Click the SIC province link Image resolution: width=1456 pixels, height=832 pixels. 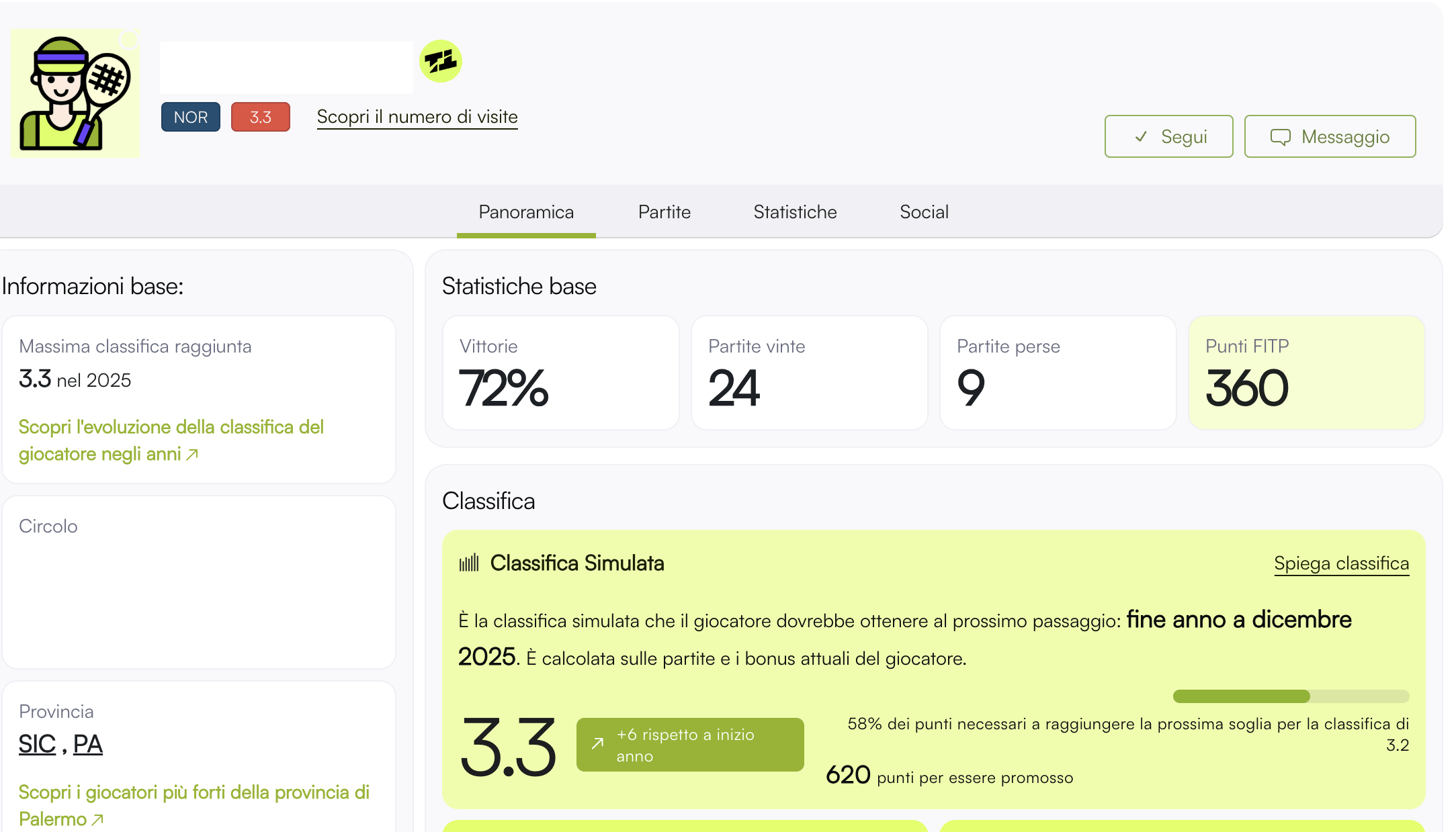click(37, 744)
